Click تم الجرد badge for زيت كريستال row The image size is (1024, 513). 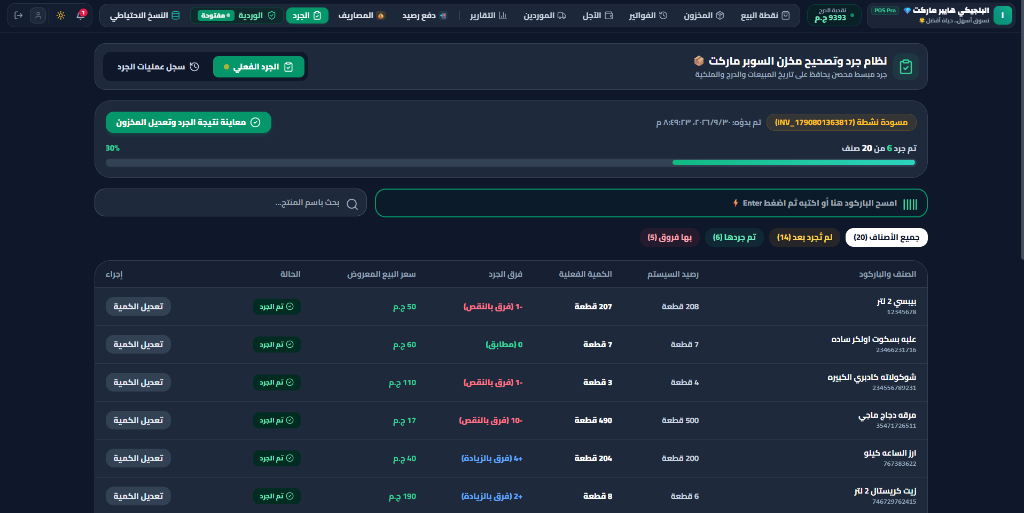277,496
